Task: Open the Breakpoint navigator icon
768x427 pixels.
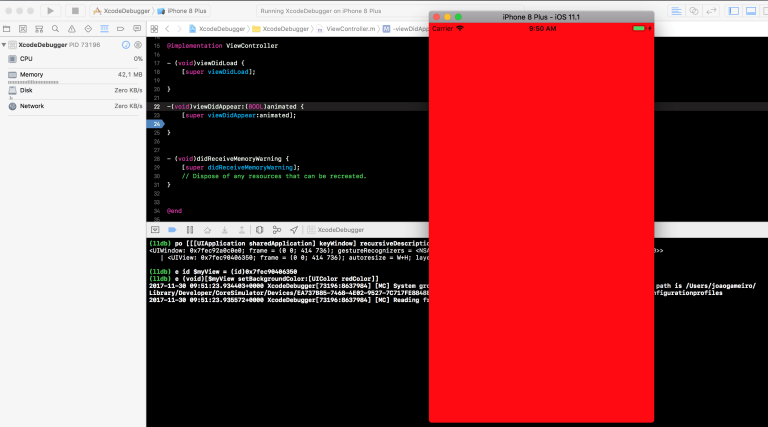Action: (x=120, y=29)
